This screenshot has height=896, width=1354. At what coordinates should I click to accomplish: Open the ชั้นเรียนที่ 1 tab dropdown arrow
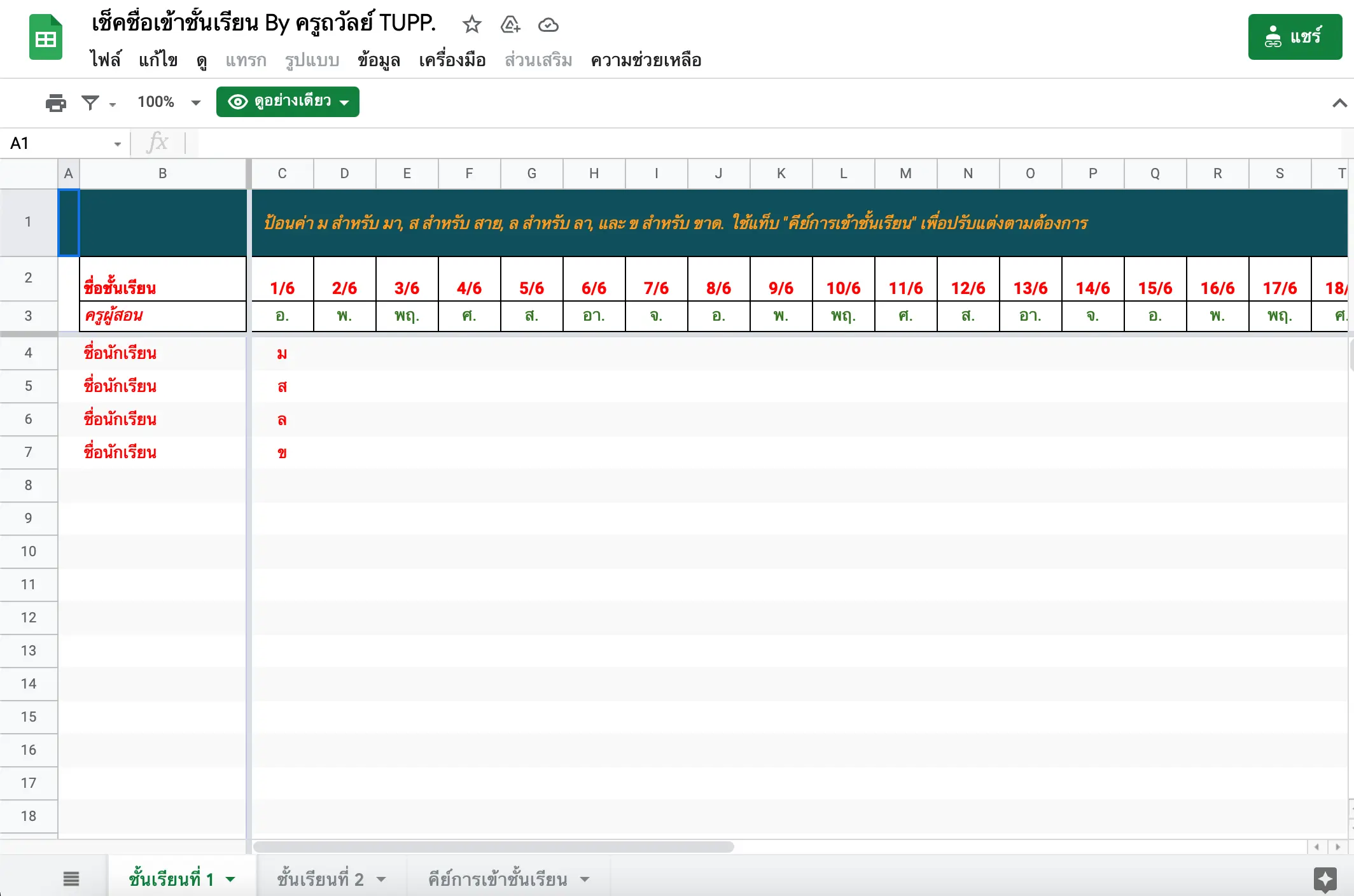point(230,880)
